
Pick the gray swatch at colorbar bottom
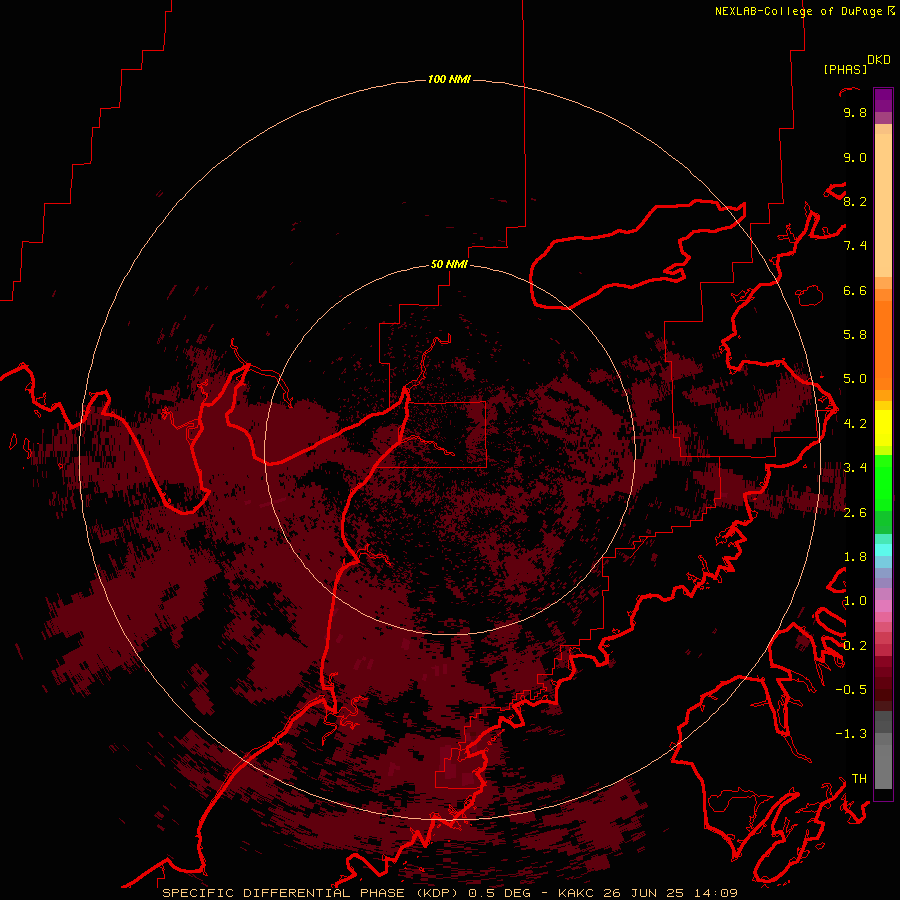click(883, 766)
